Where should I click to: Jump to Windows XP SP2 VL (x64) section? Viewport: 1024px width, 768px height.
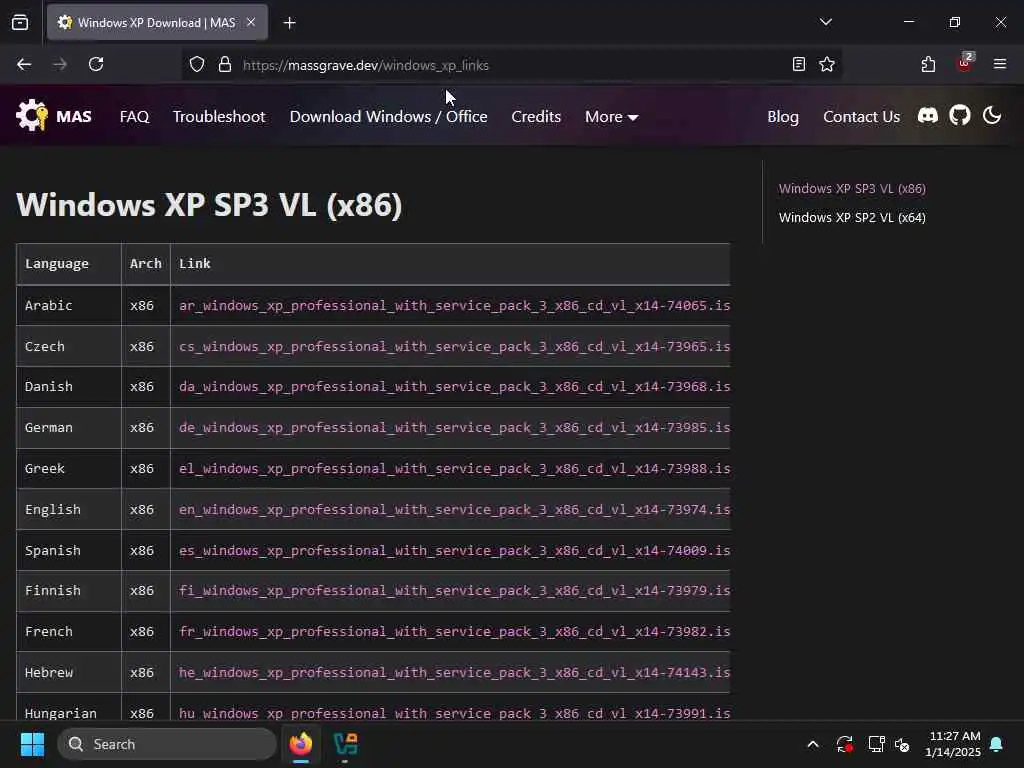[x=852, y=217]
